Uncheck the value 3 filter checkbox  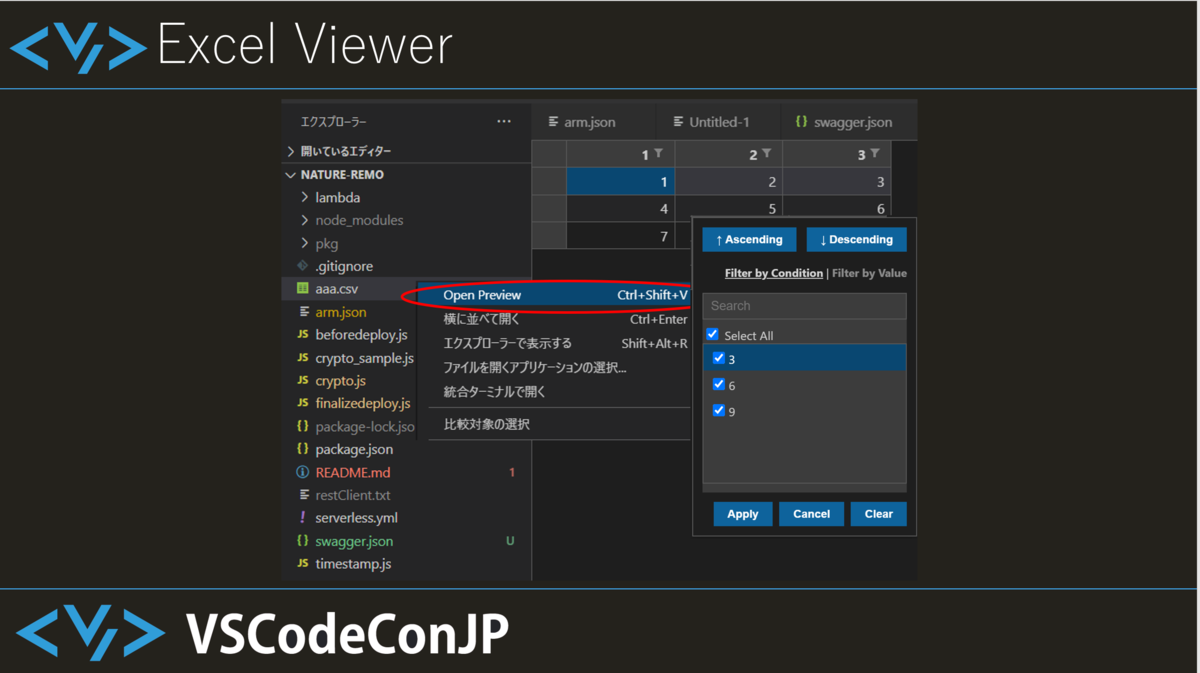coord(718,358)
